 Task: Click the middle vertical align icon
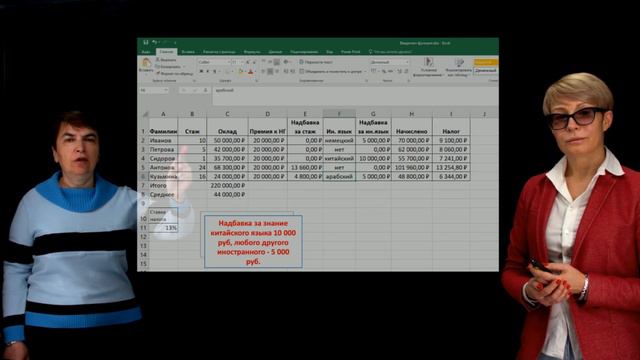(270, 62)
